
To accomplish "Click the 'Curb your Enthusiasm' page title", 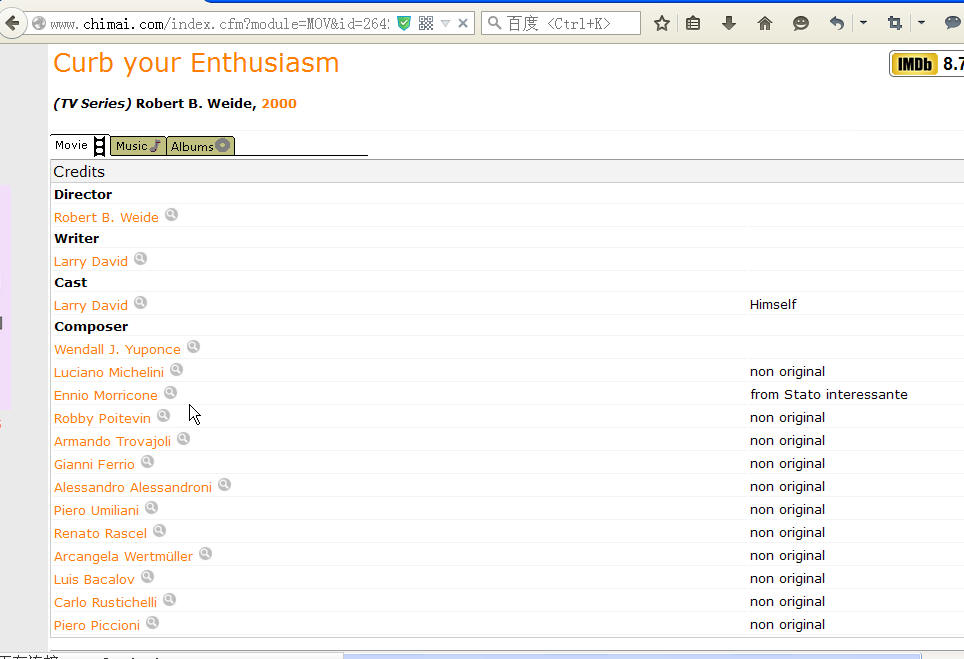I will click(196, 63).
